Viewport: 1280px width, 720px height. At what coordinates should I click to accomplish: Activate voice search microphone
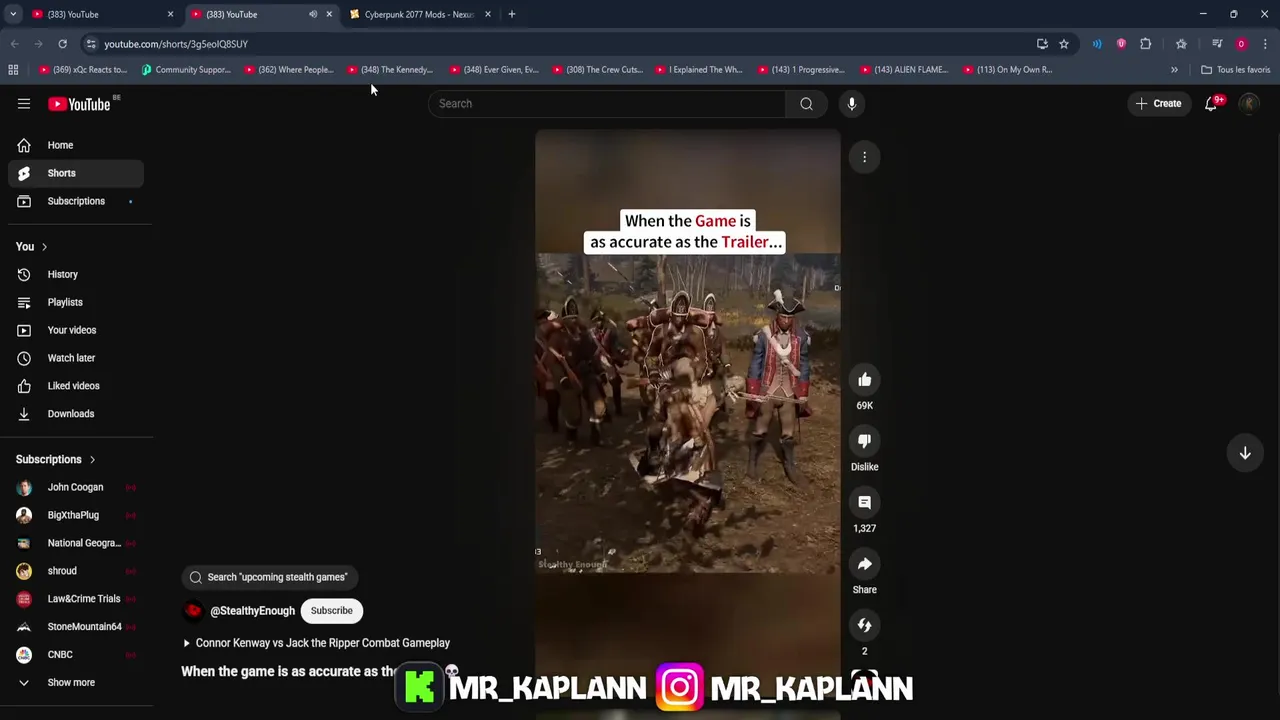[x=851, y=104]
